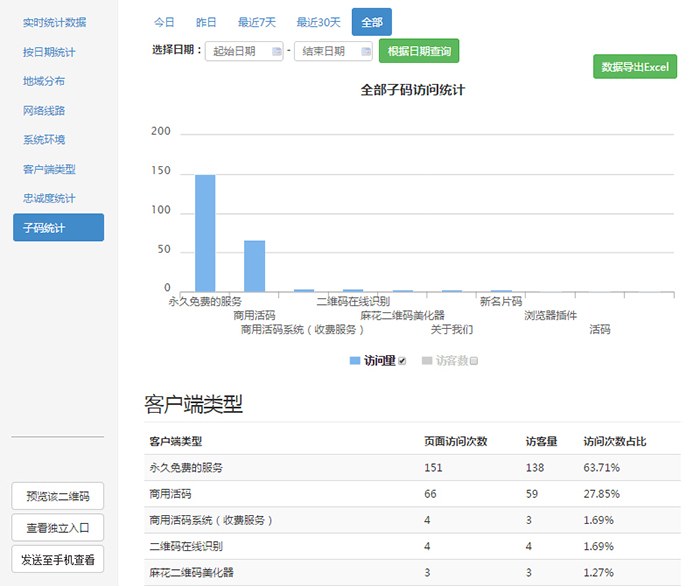Click the tallest bar for 永久免费的服务
The image size is (700, 586).
coord(205,232)
